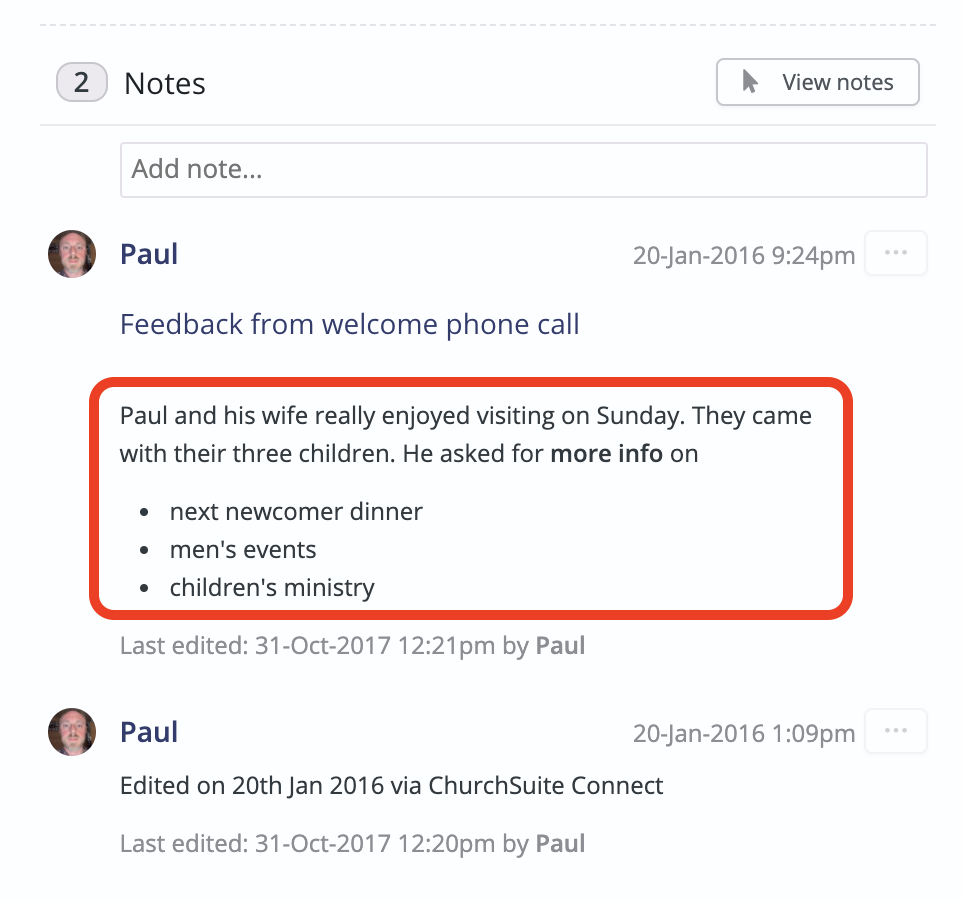Click the 20-Jan-2016 9:24pm timestamp
Image resolution: width=962 pixels, height=900 pixels.
(x=743, y=255)
